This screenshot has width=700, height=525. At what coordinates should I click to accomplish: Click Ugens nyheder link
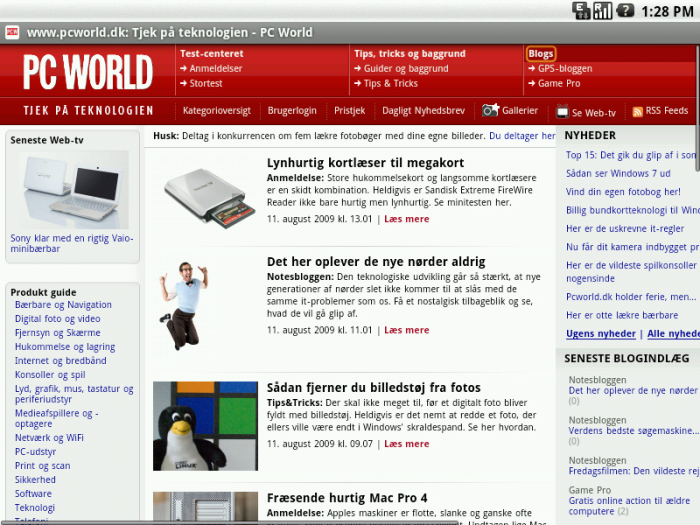click(601, 334)
